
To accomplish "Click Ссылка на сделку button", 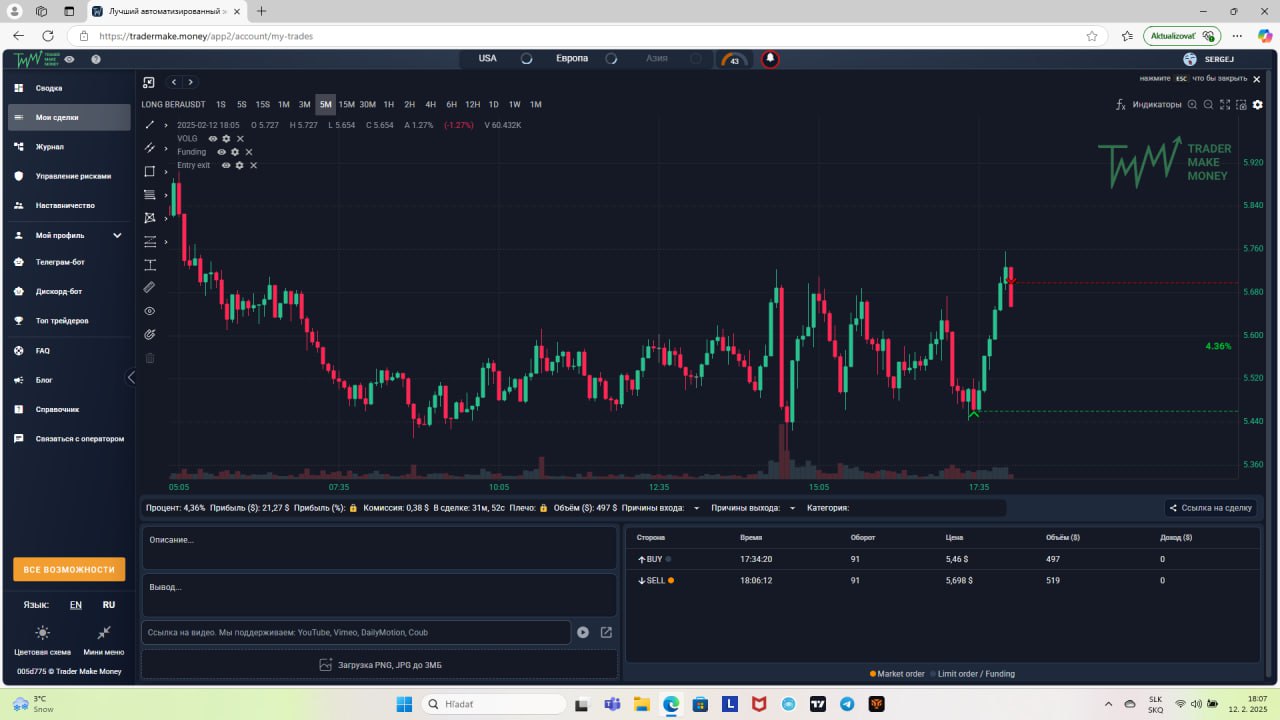I will pos(1210,508).
